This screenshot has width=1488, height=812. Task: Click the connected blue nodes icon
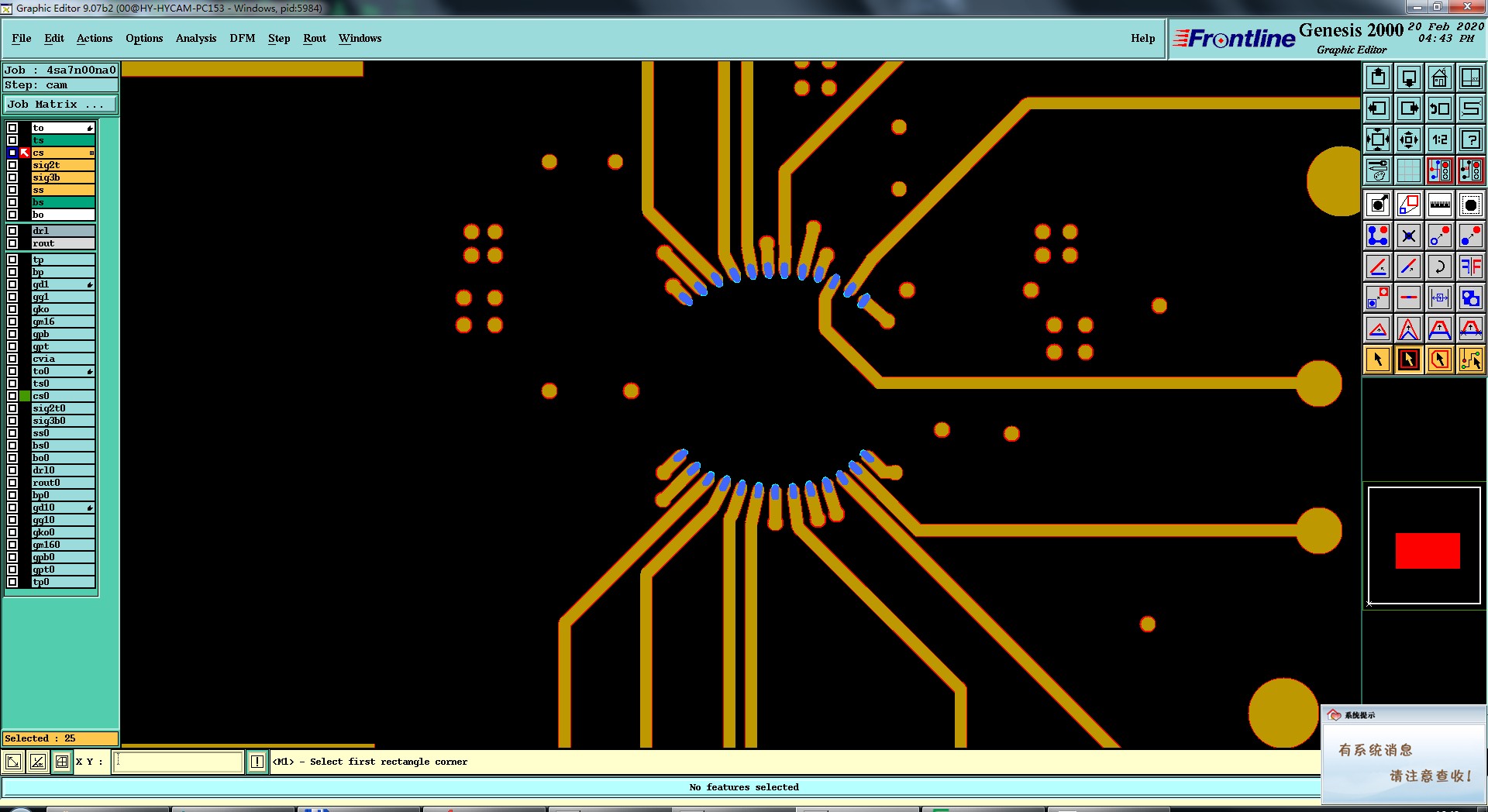[1378, 236]
